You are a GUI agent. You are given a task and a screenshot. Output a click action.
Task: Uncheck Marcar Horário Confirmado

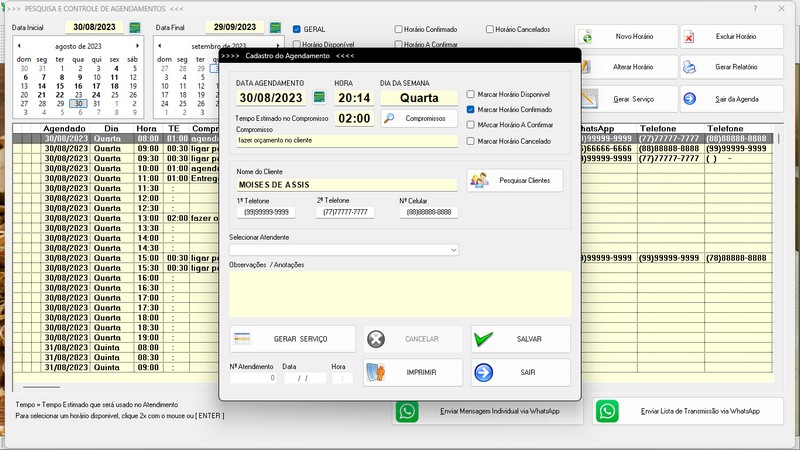[471, 109]
